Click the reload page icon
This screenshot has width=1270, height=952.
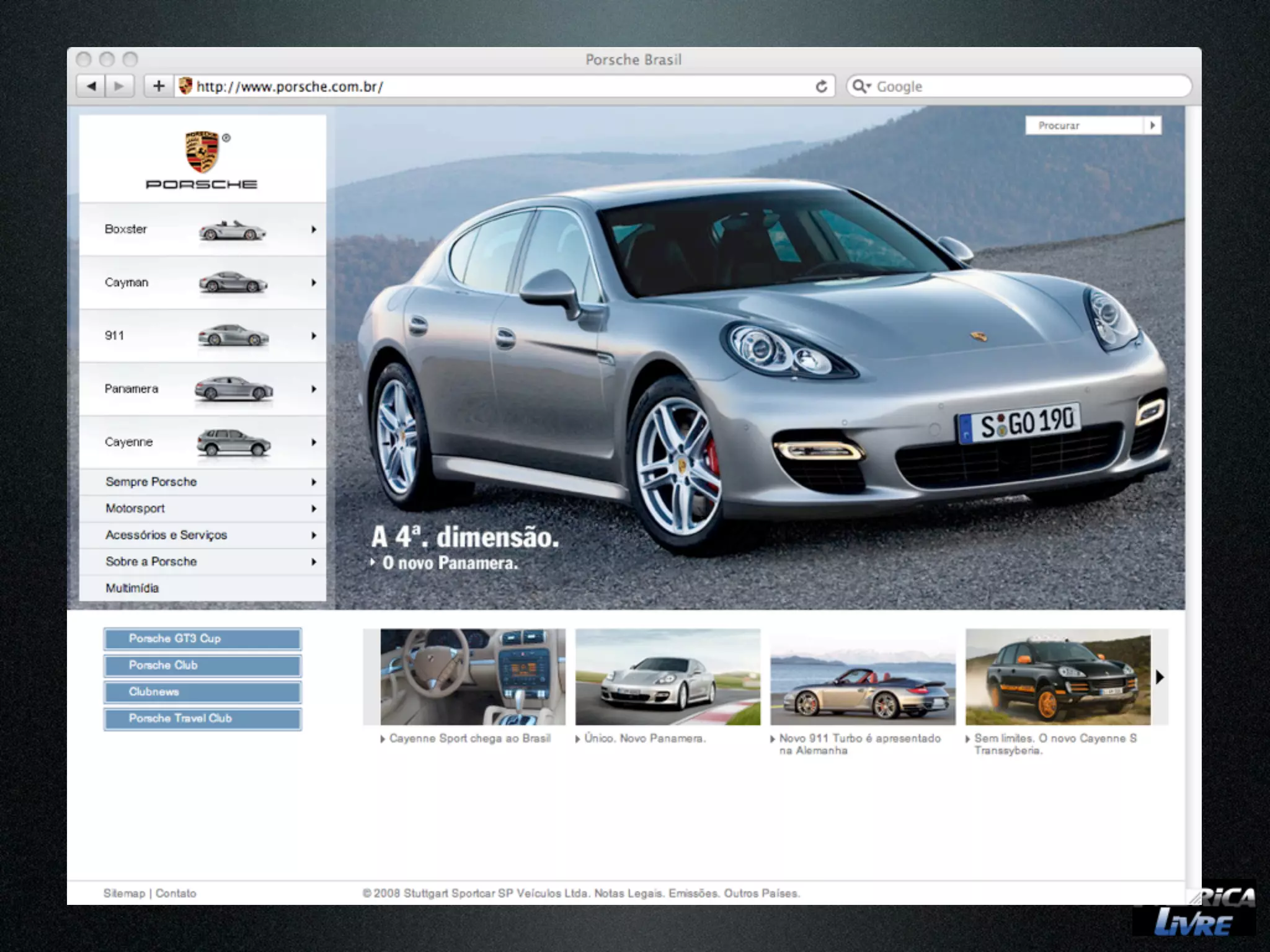[821, 86]
